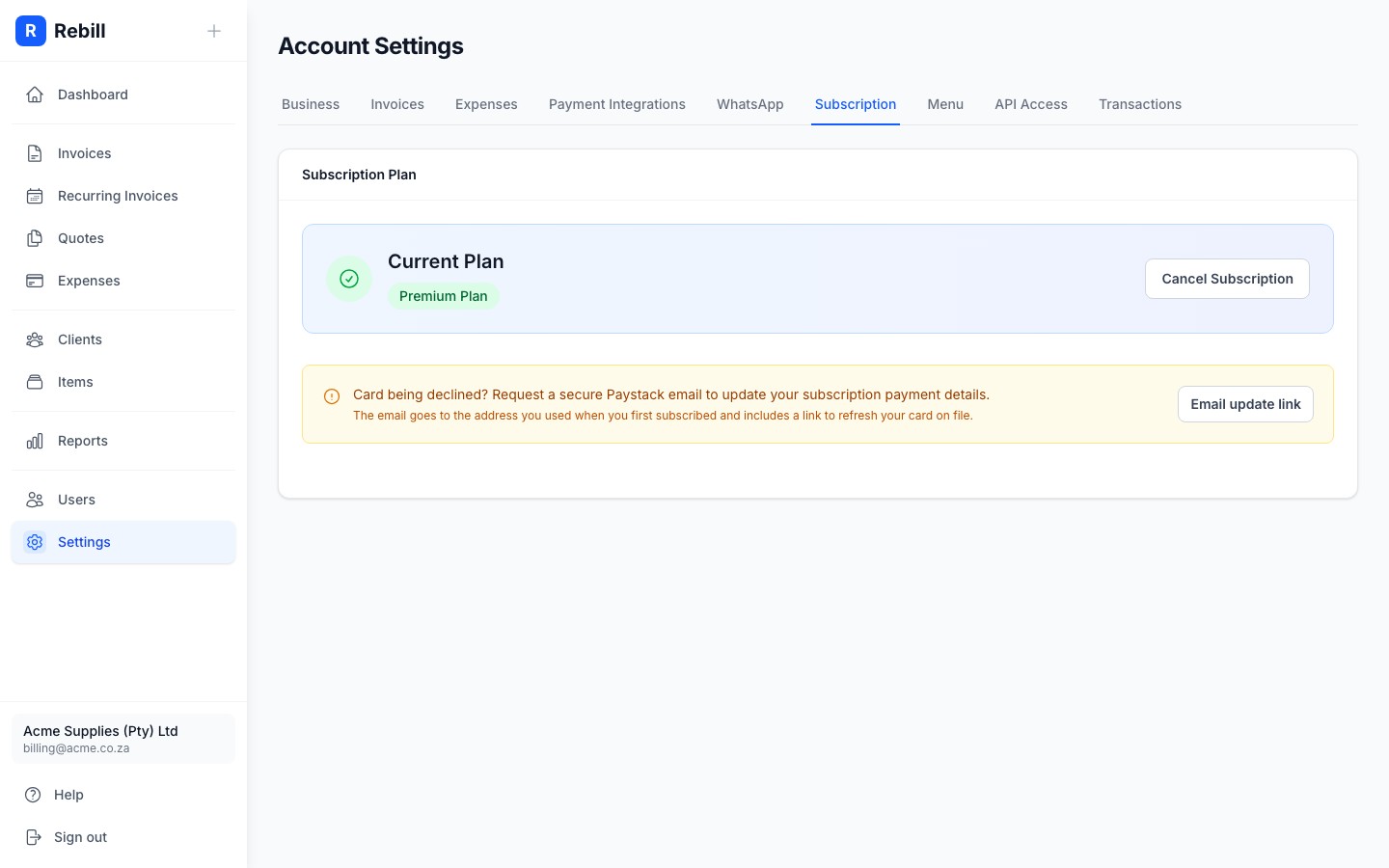Click the Acme Supplies account section
Viewport: 1389px width, 868px height.
123,739
